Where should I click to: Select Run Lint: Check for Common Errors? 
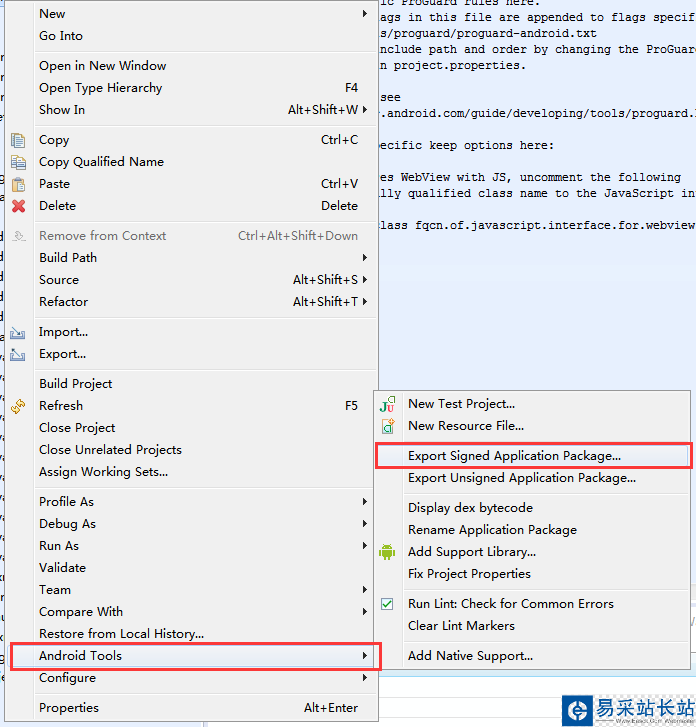click(x=532, y=604)
